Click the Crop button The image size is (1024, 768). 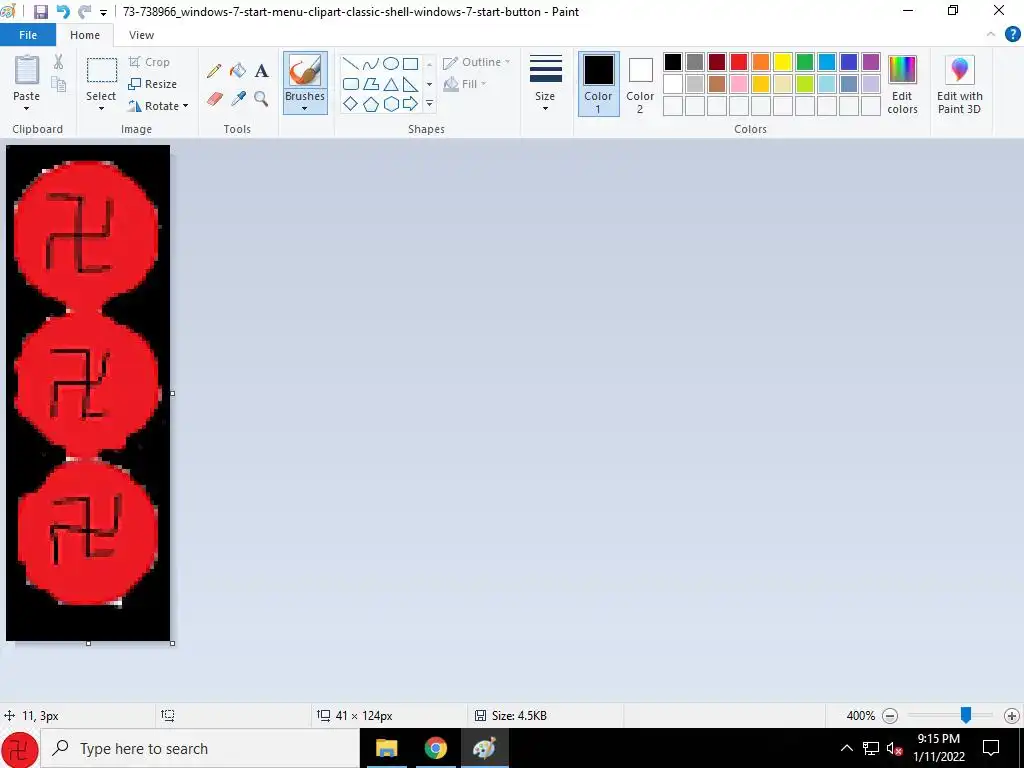(149, 62)
